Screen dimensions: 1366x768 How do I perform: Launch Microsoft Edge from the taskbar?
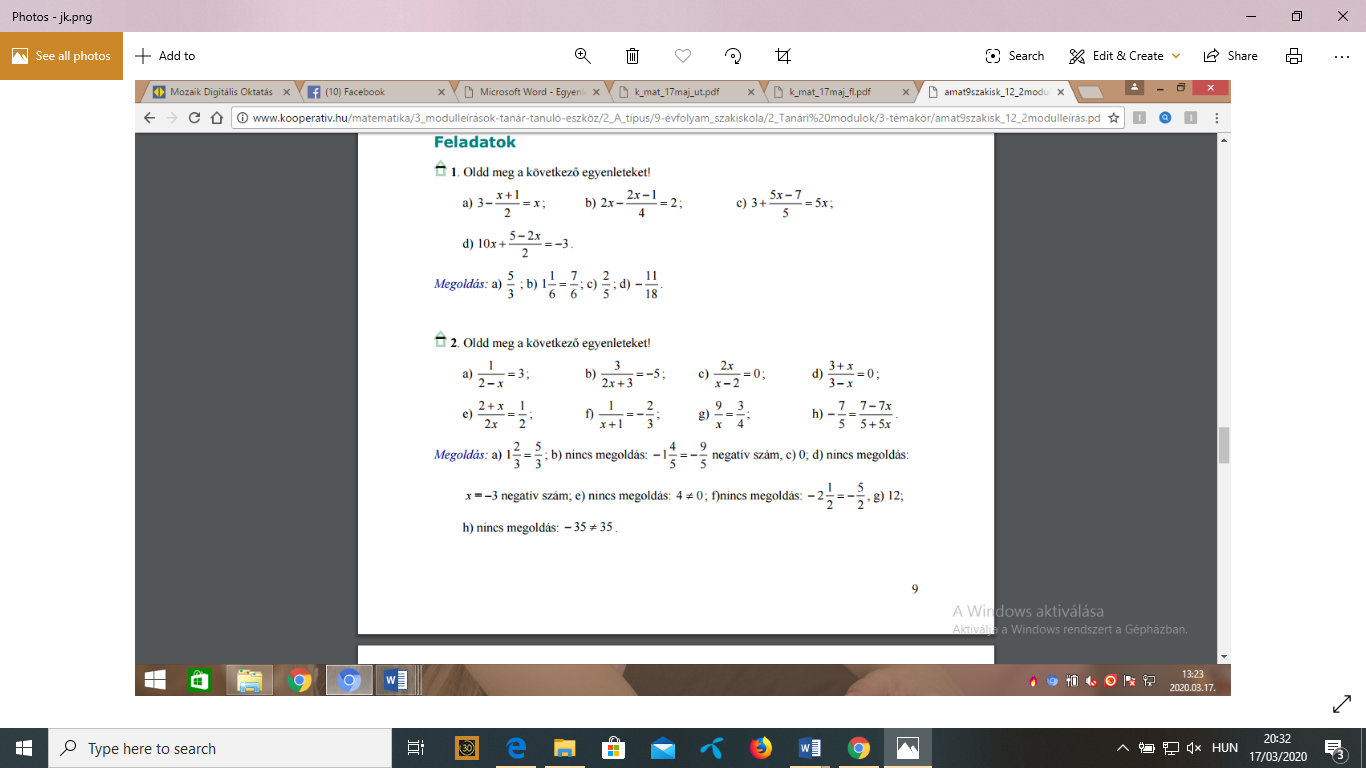516,748
